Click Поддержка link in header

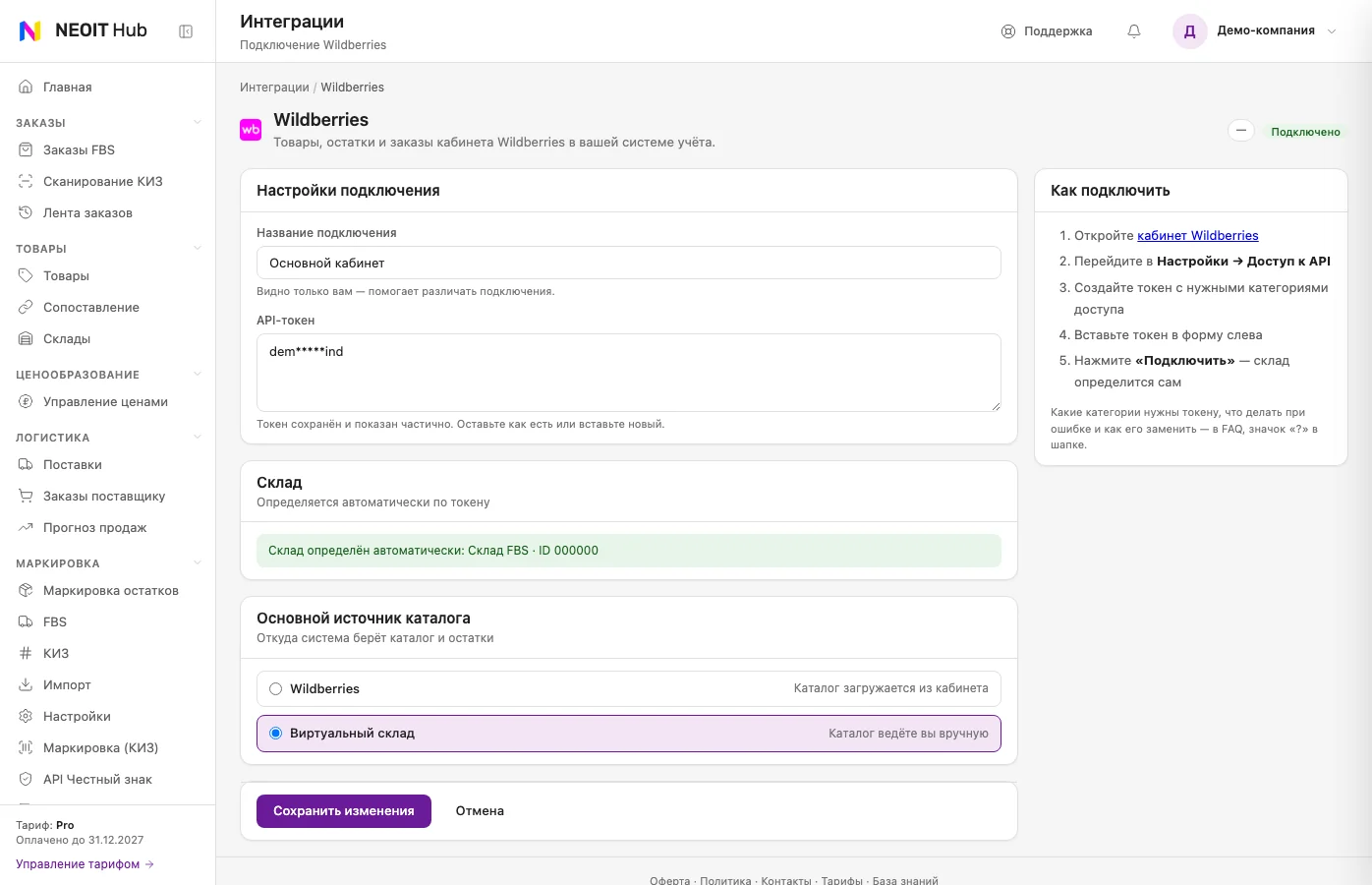1047,31
